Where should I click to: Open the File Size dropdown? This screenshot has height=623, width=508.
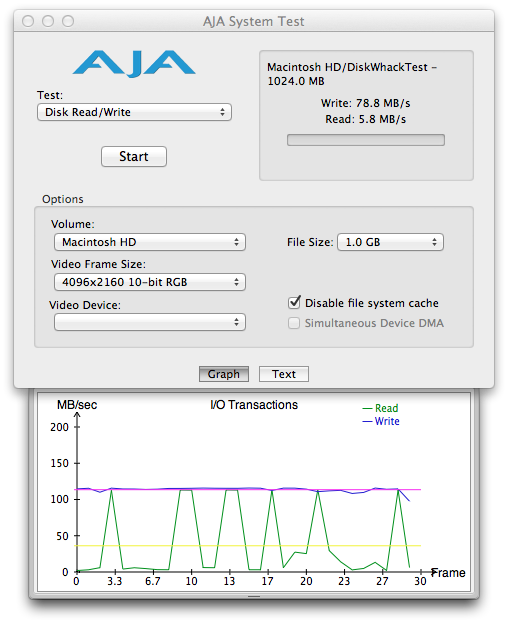(390, 242)
